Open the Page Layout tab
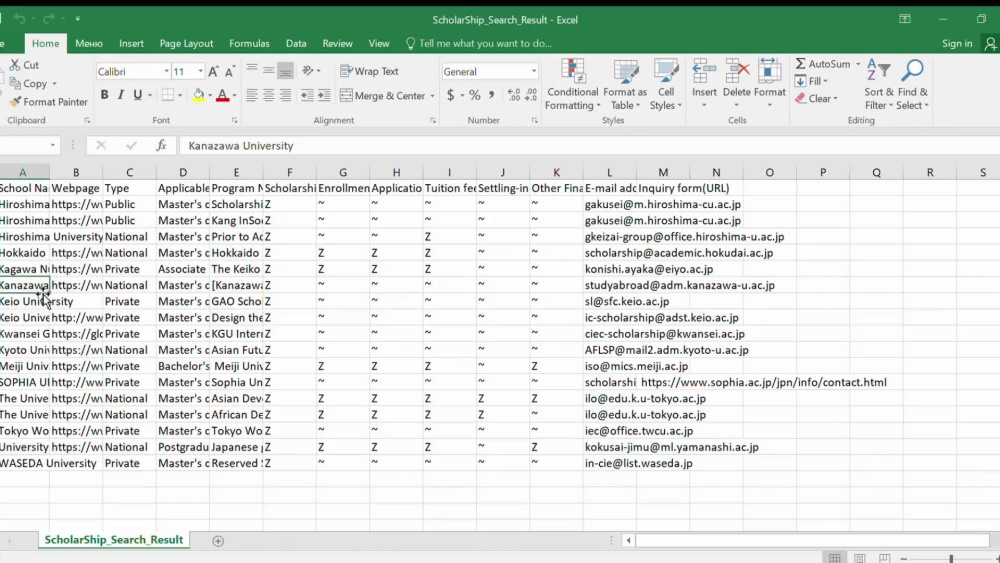Viewport: 1000px width, 563px height. pos(186,43)
